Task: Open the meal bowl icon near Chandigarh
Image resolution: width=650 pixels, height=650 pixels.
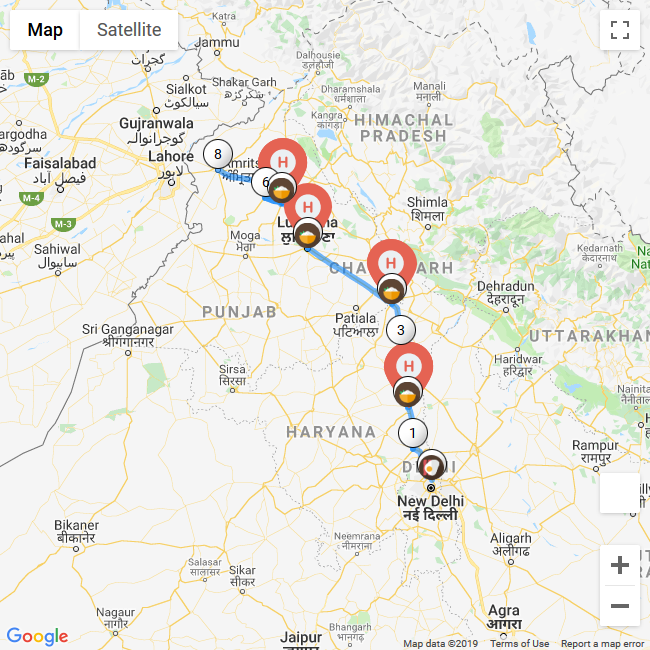Action: pyautogui.click(x=391, y=290)
